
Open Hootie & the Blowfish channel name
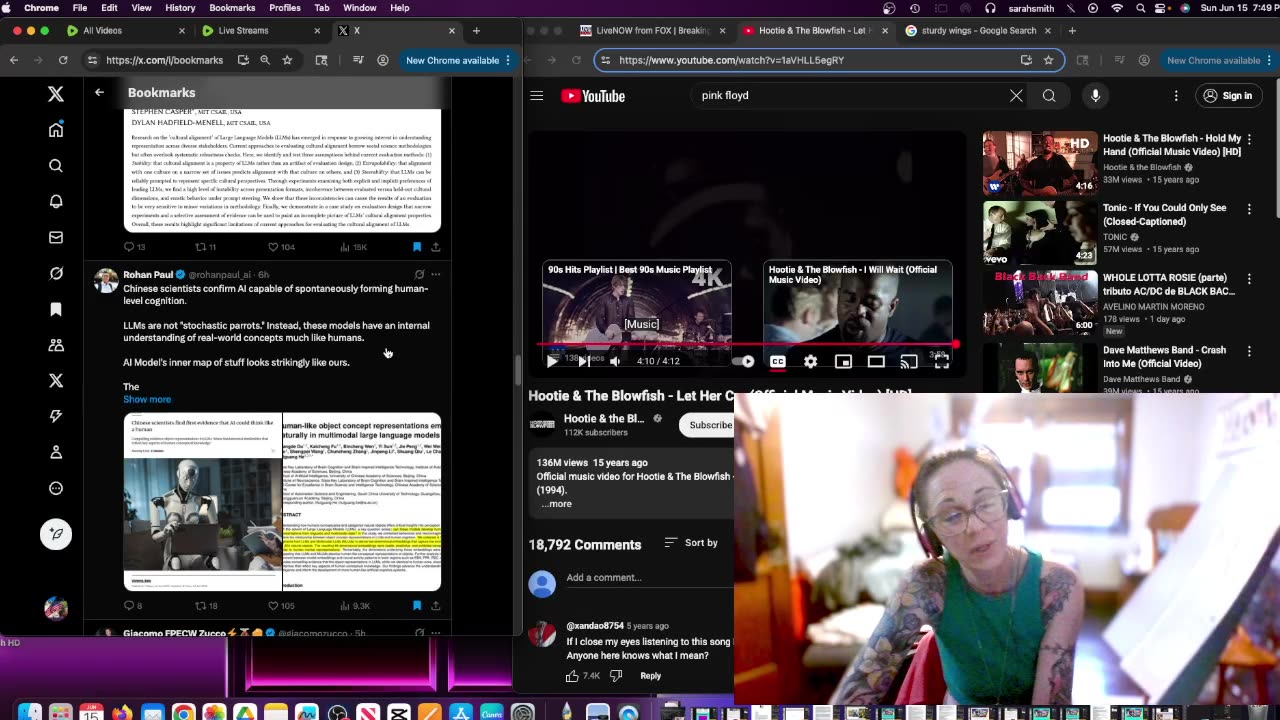point(603,419)
